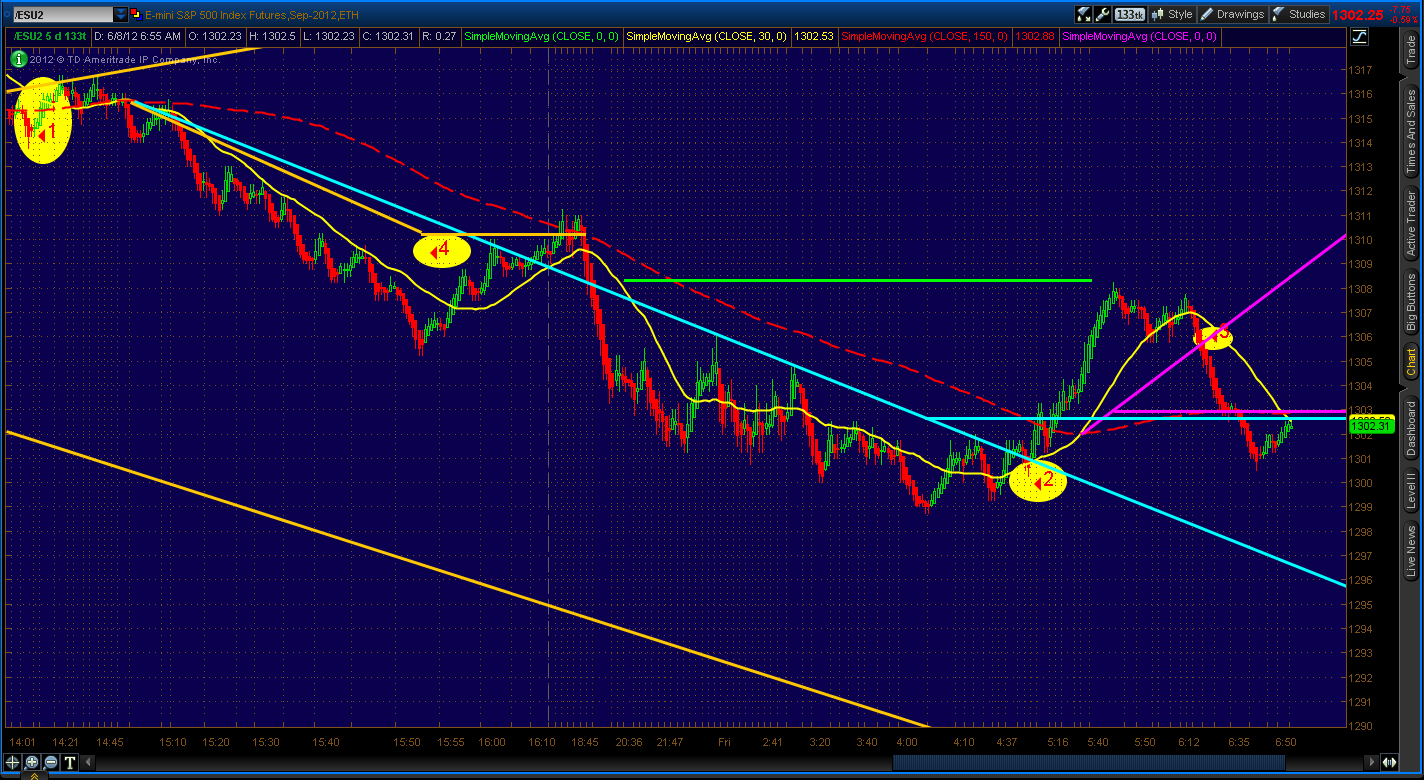This screenshot has height=780, width=1424.
Task: Click the yellow SimpleMovingAvg (CLOSE, 30, 0) label
Action: tap(708, 36)
